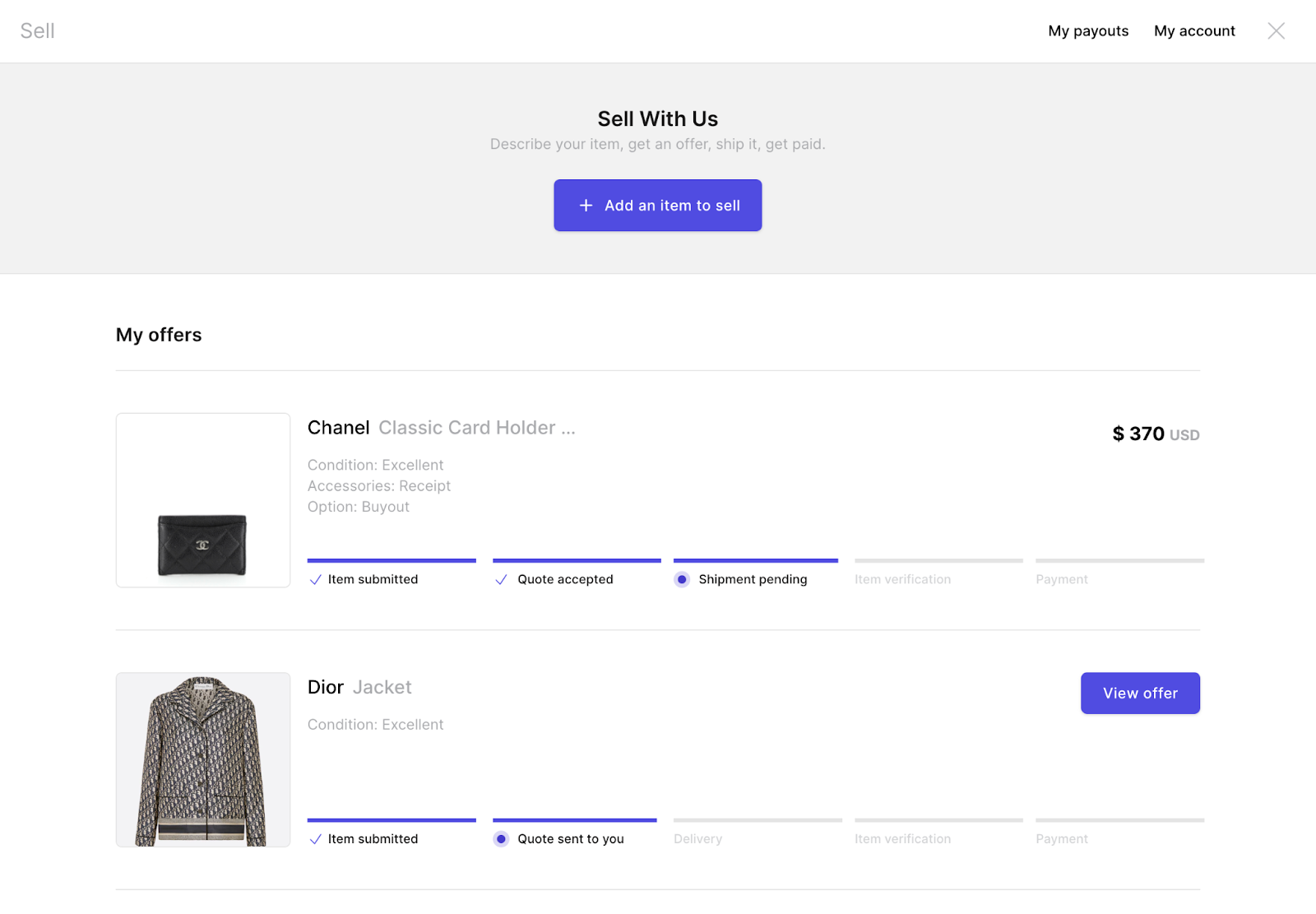
Task: Click the Quote accepted checkmark icon
Action: (x=501, y=580)
